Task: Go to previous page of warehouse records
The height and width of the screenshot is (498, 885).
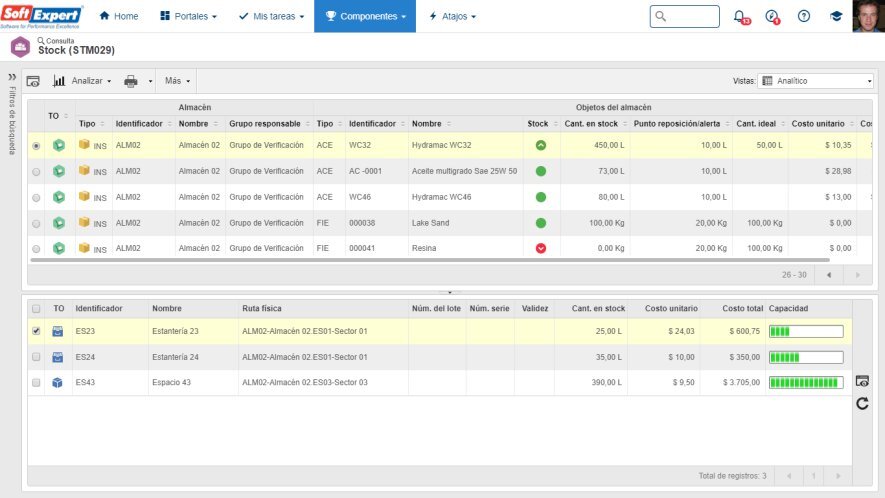Action: click(829, 274)
